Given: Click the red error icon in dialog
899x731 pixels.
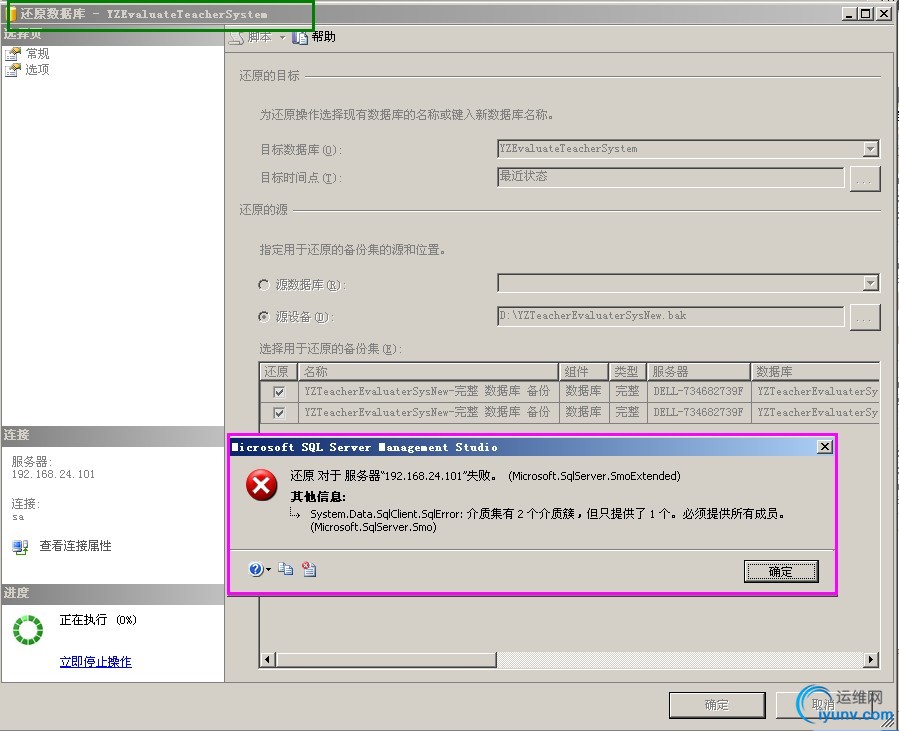Looking at the screenshot, I should click(x=261, y=486).
